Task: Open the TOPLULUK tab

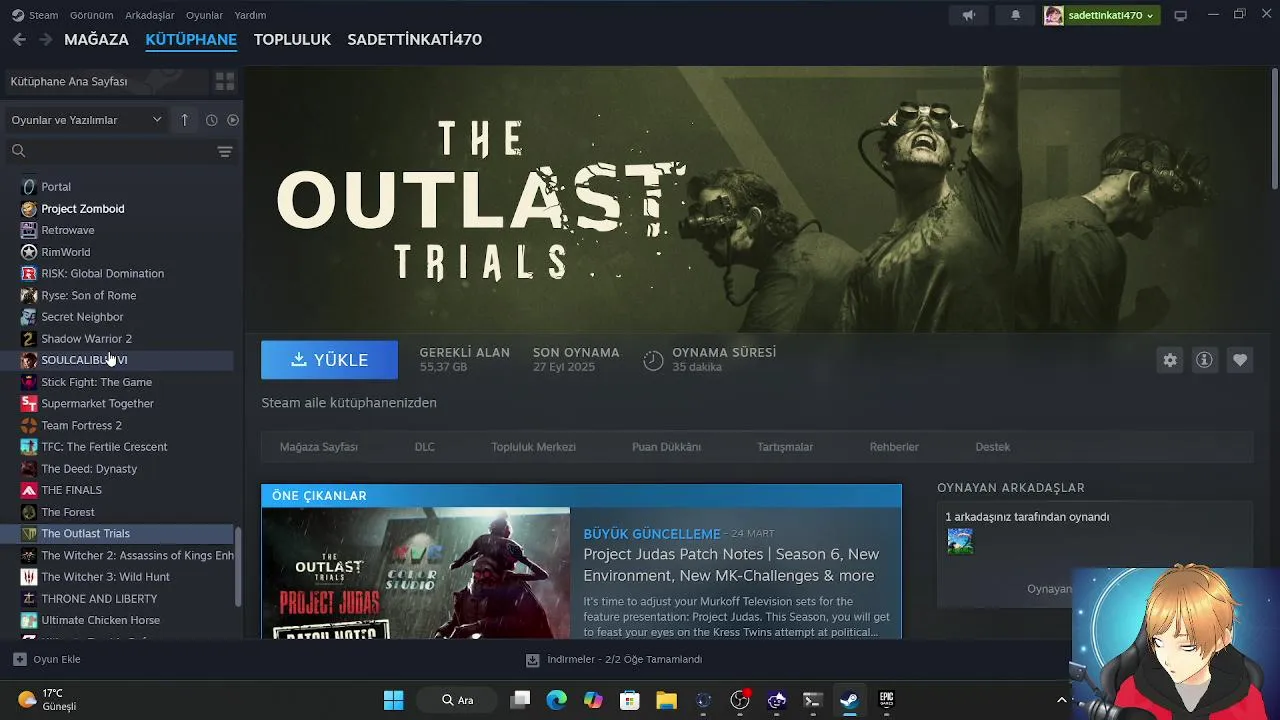Action: point(292,40)
